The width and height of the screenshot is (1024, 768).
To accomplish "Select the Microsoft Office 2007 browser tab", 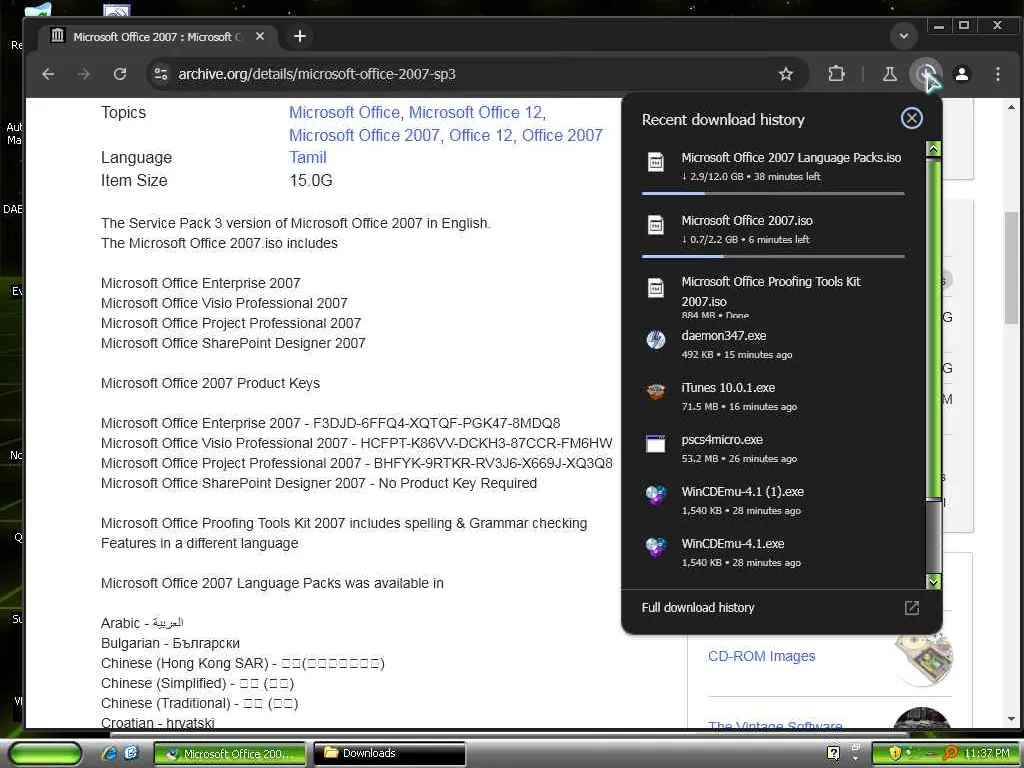I will [x=157, y=37].
